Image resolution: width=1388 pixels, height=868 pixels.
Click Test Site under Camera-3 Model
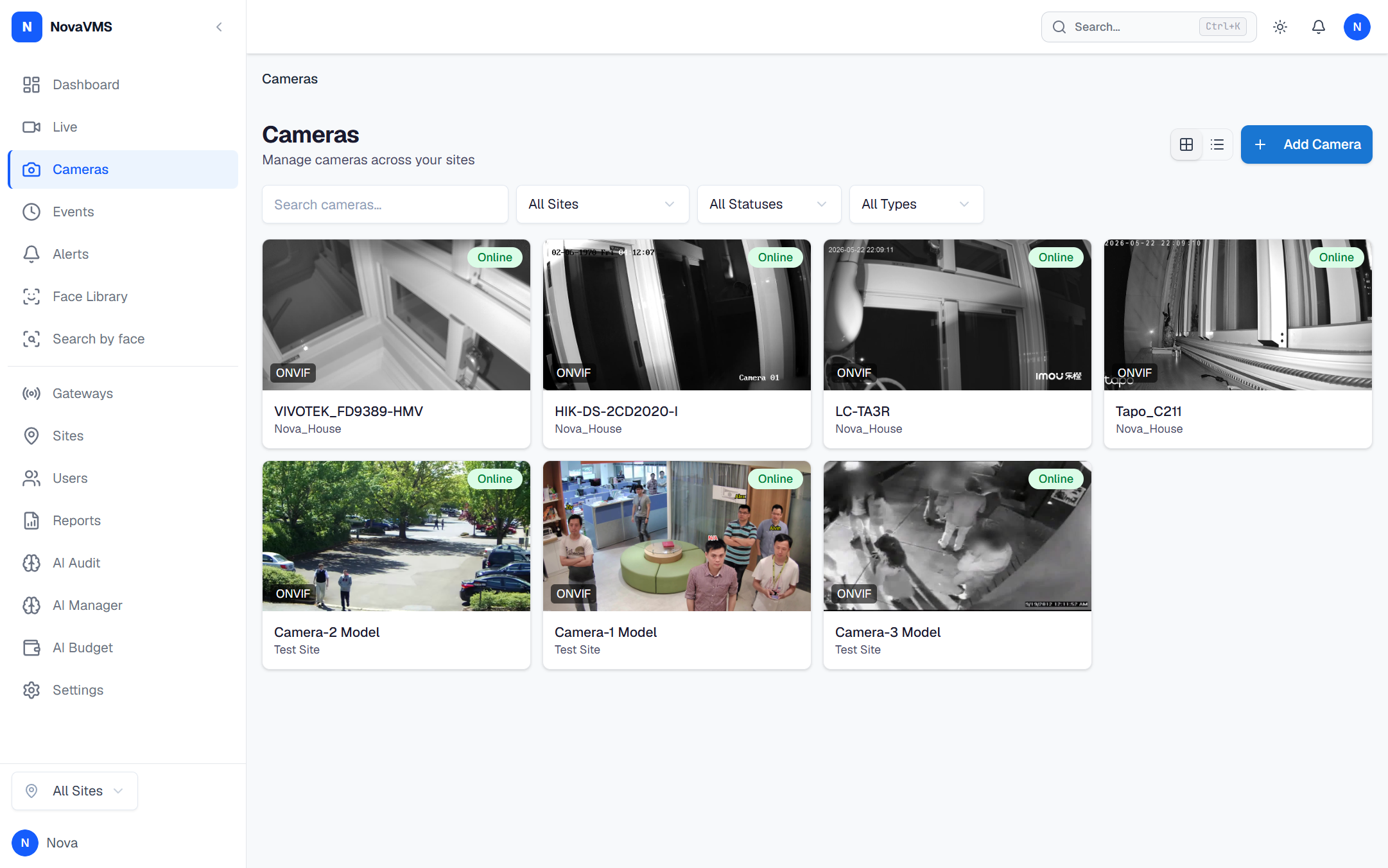coord(858,650)
